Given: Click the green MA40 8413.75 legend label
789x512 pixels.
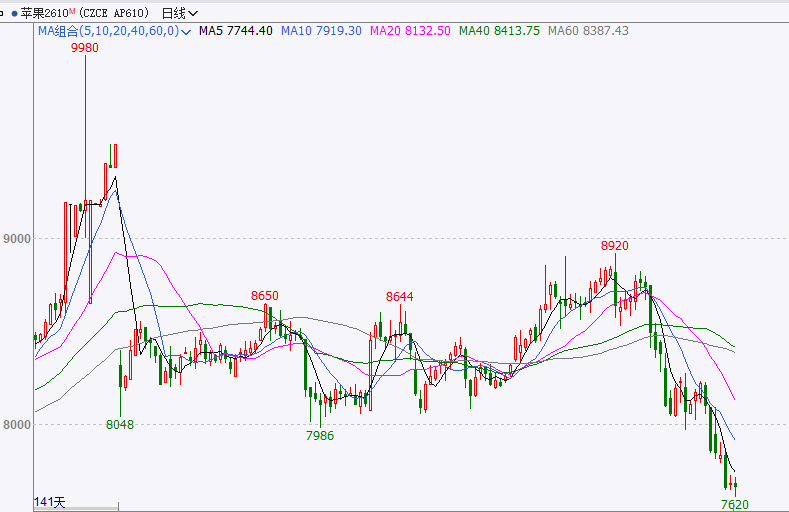Looking at the screenshot, I should (x=499, y=31).
